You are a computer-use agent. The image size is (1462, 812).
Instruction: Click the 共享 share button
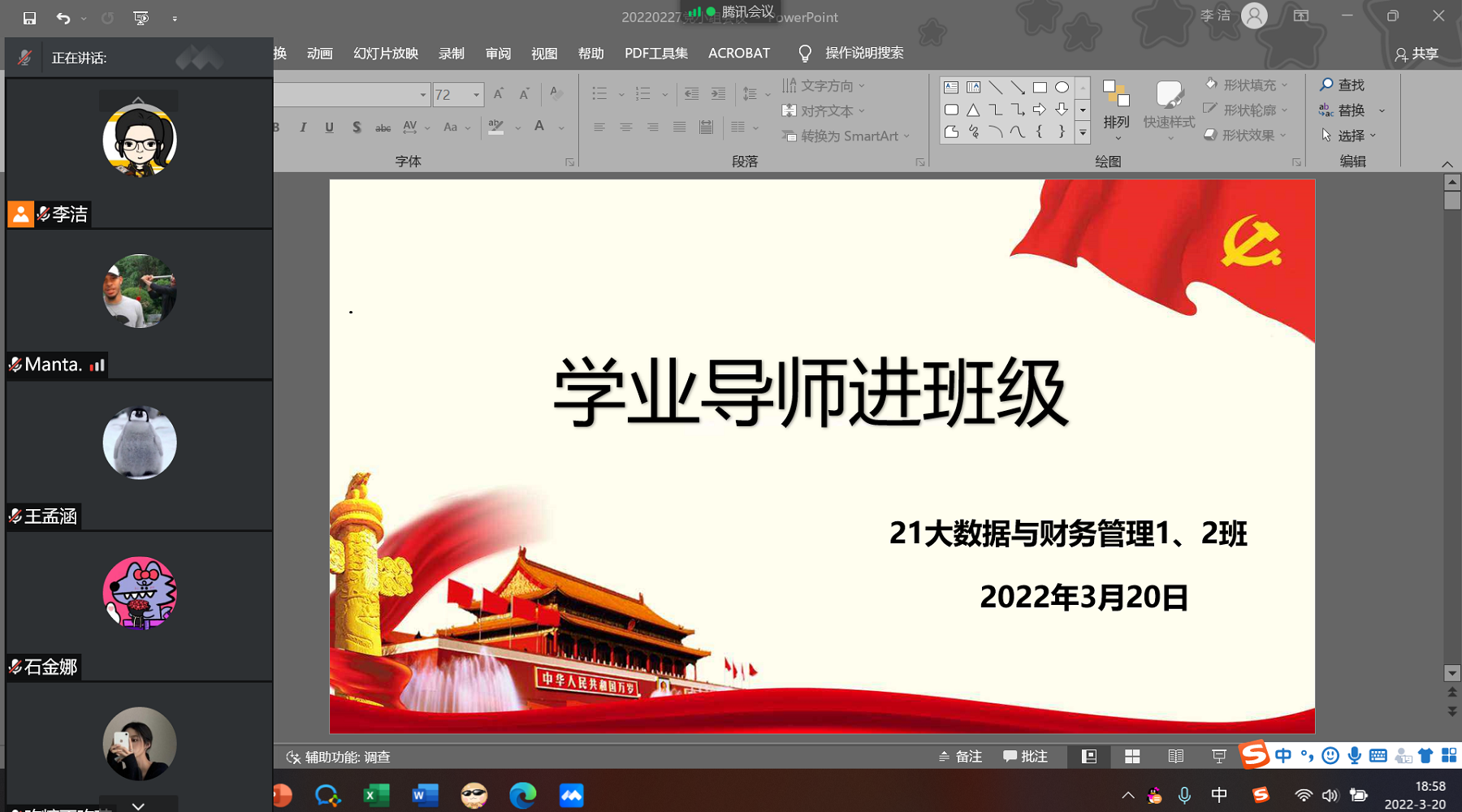1417,54
